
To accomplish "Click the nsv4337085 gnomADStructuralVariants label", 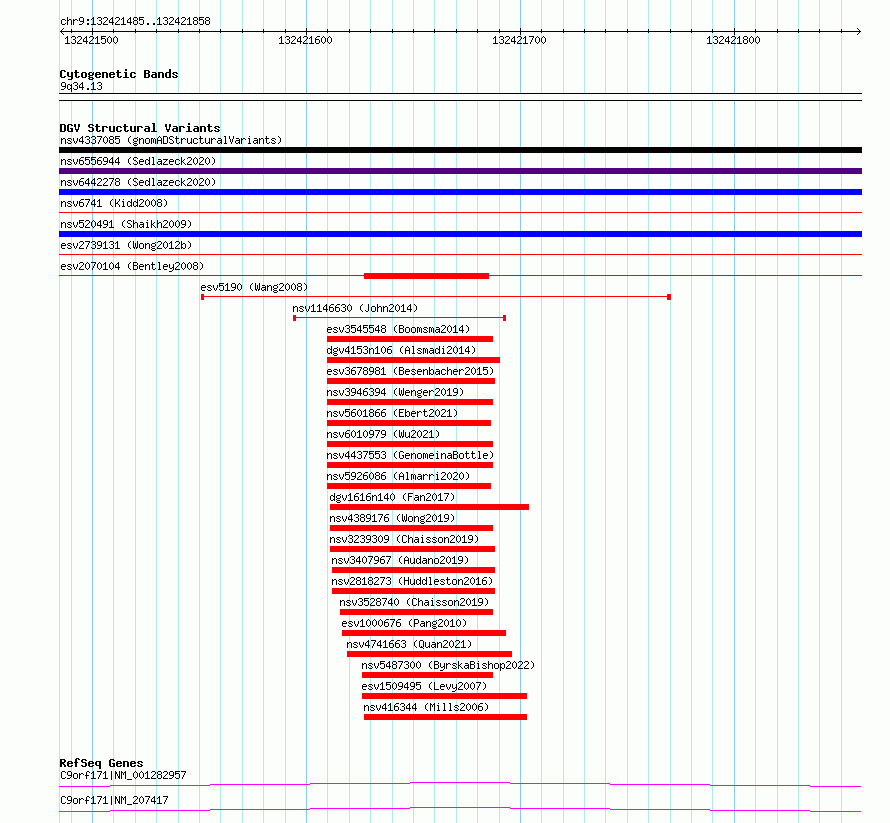I will pyautogui.click(x=171, y=140).
